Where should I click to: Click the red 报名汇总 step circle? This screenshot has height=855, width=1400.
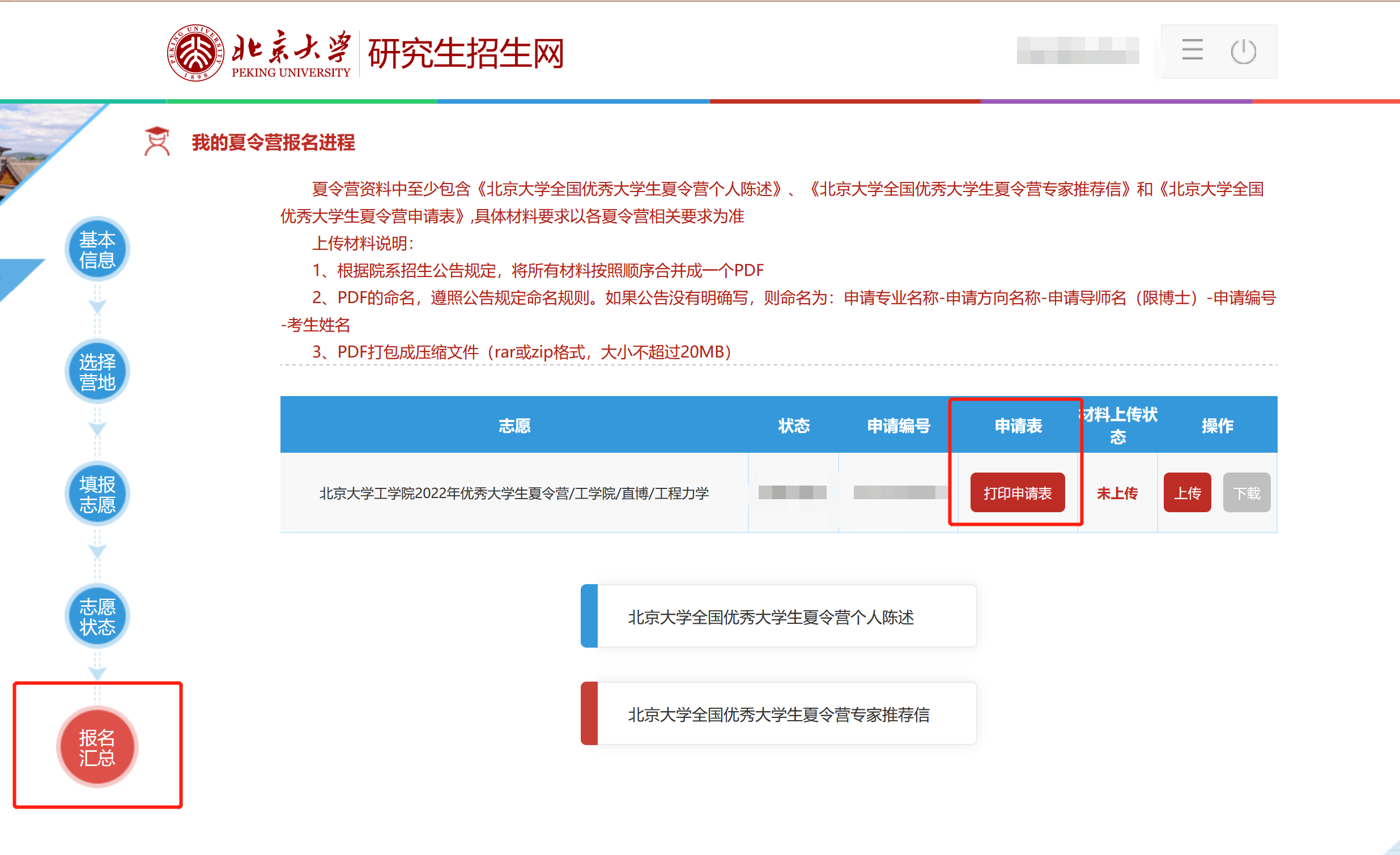(x=97, y=746)
